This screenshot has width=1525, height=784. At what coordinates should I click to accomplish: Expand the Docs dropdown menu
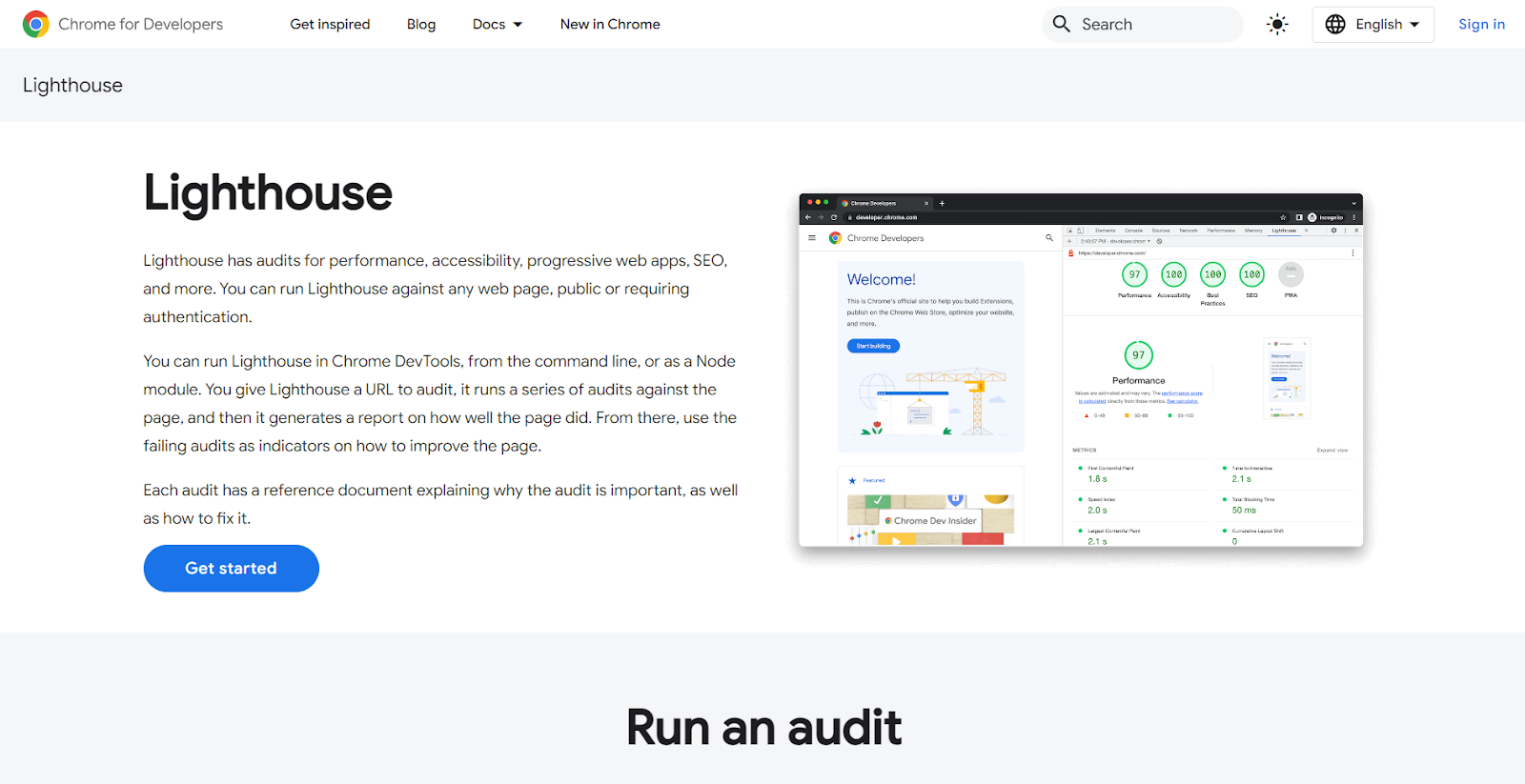498,24
